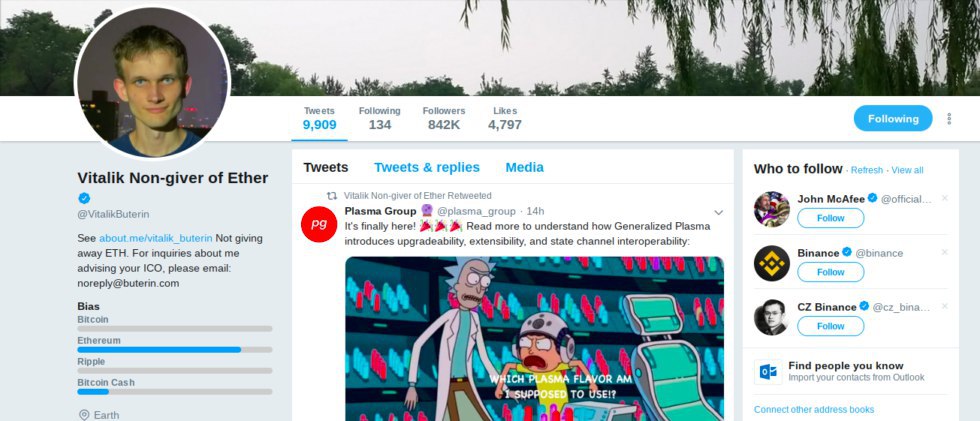Click Refresh in Who to follow
The height and width of the screenshot is (421, 980).
click(867, 170)
